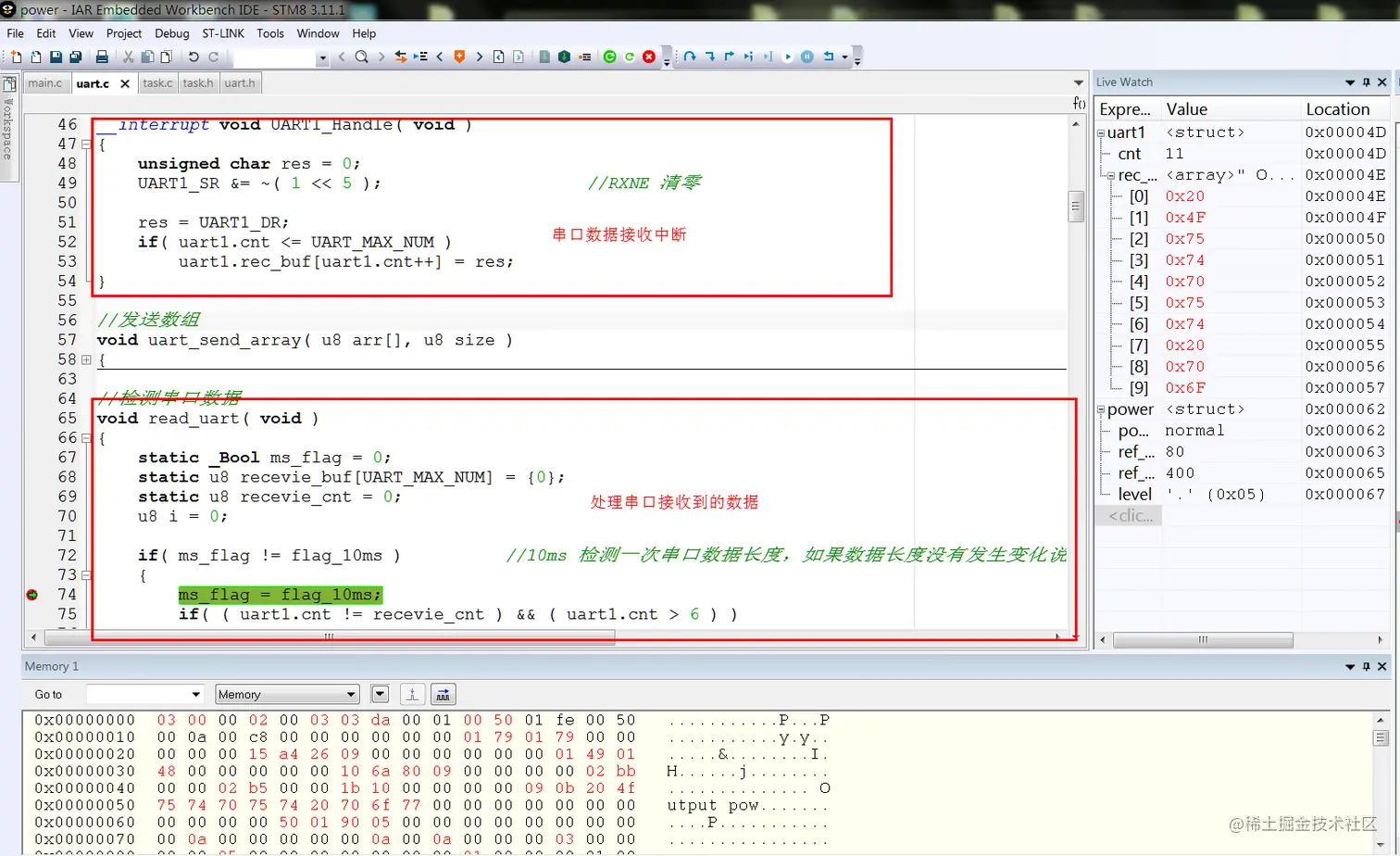The height and width of the screenshot is (856, 1400).
Task: Step Into the current function
Action: point(709,57)
